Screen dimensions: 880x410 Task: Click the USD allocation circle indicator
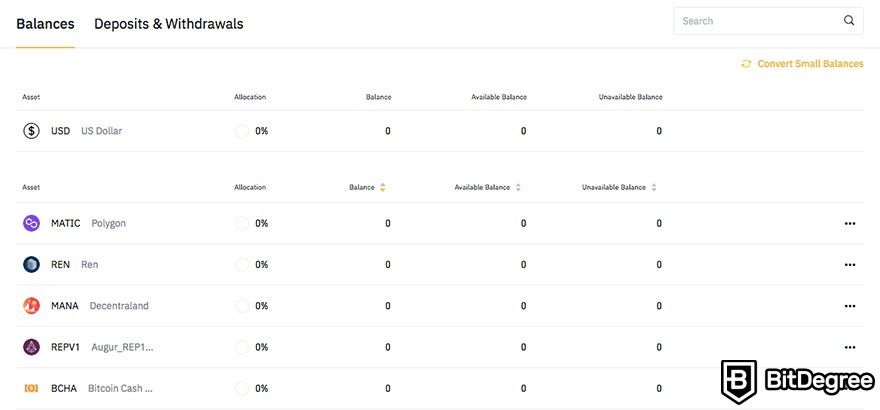coord(242,131)
